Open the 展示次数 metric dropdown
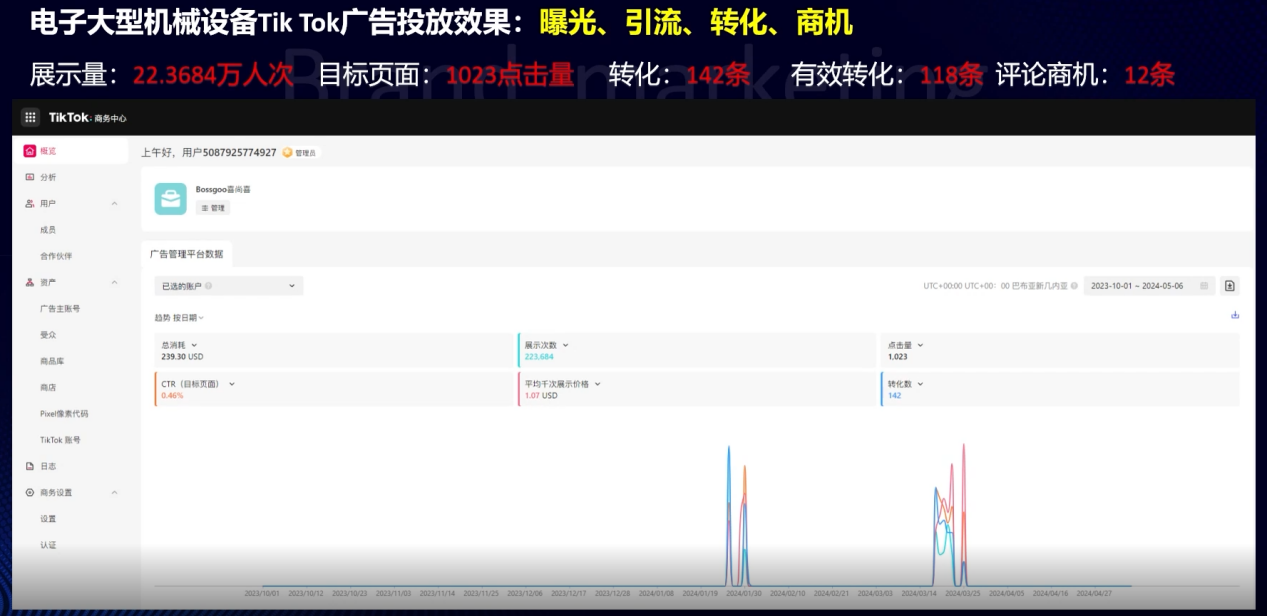Screen dimensions: 1267x616 (545, 345)
